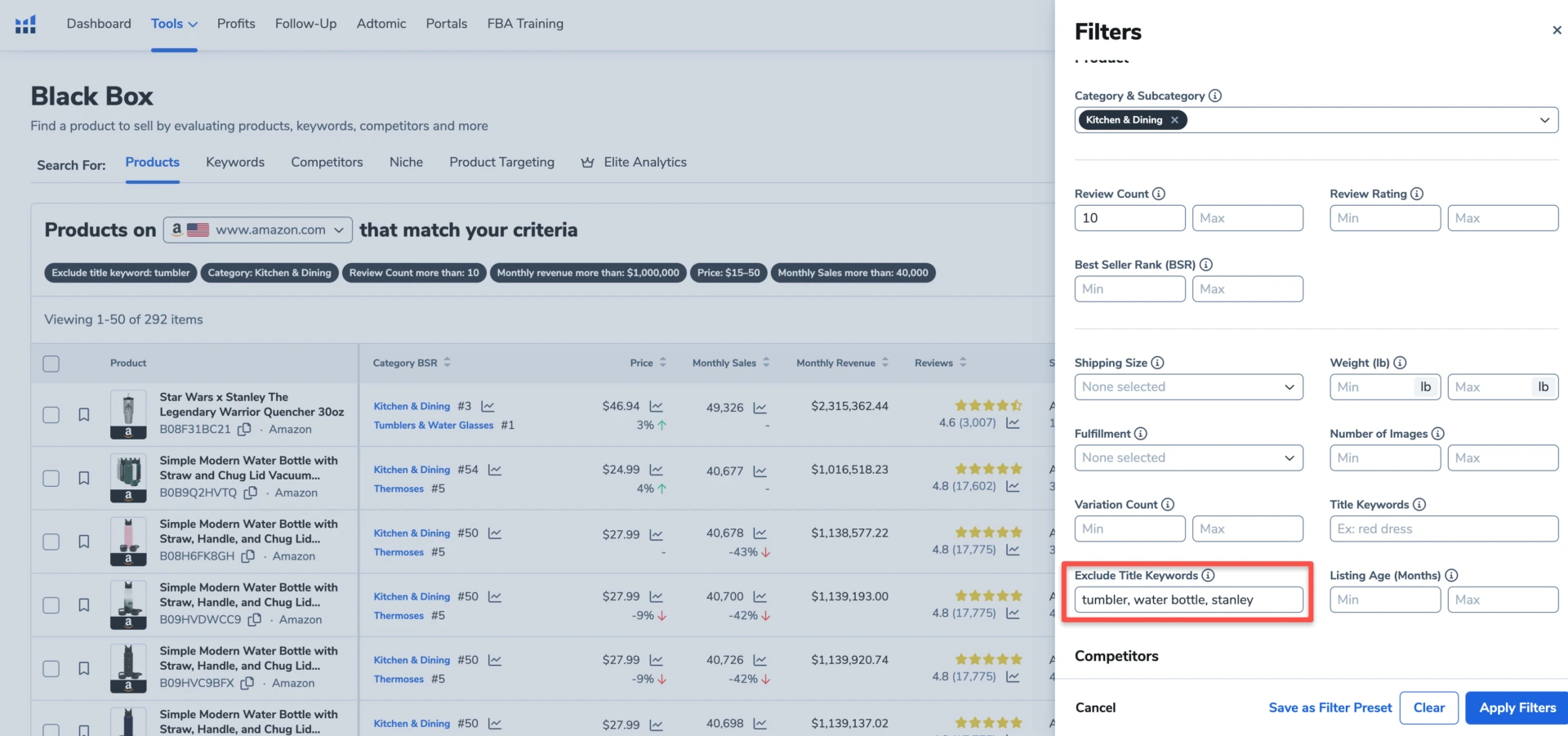Select checkbox for product B0B9Q2HVTQ

pos(51,479)
